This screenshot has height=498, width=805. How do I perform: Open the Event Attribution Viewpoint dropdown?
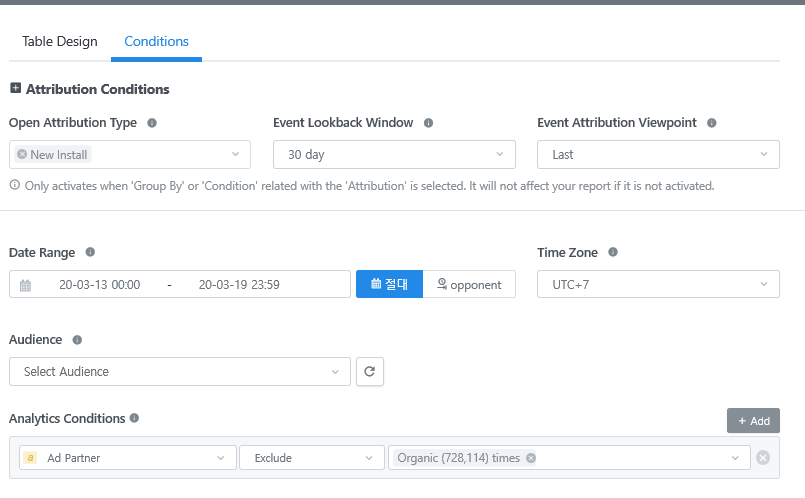[x=658, y=155]
